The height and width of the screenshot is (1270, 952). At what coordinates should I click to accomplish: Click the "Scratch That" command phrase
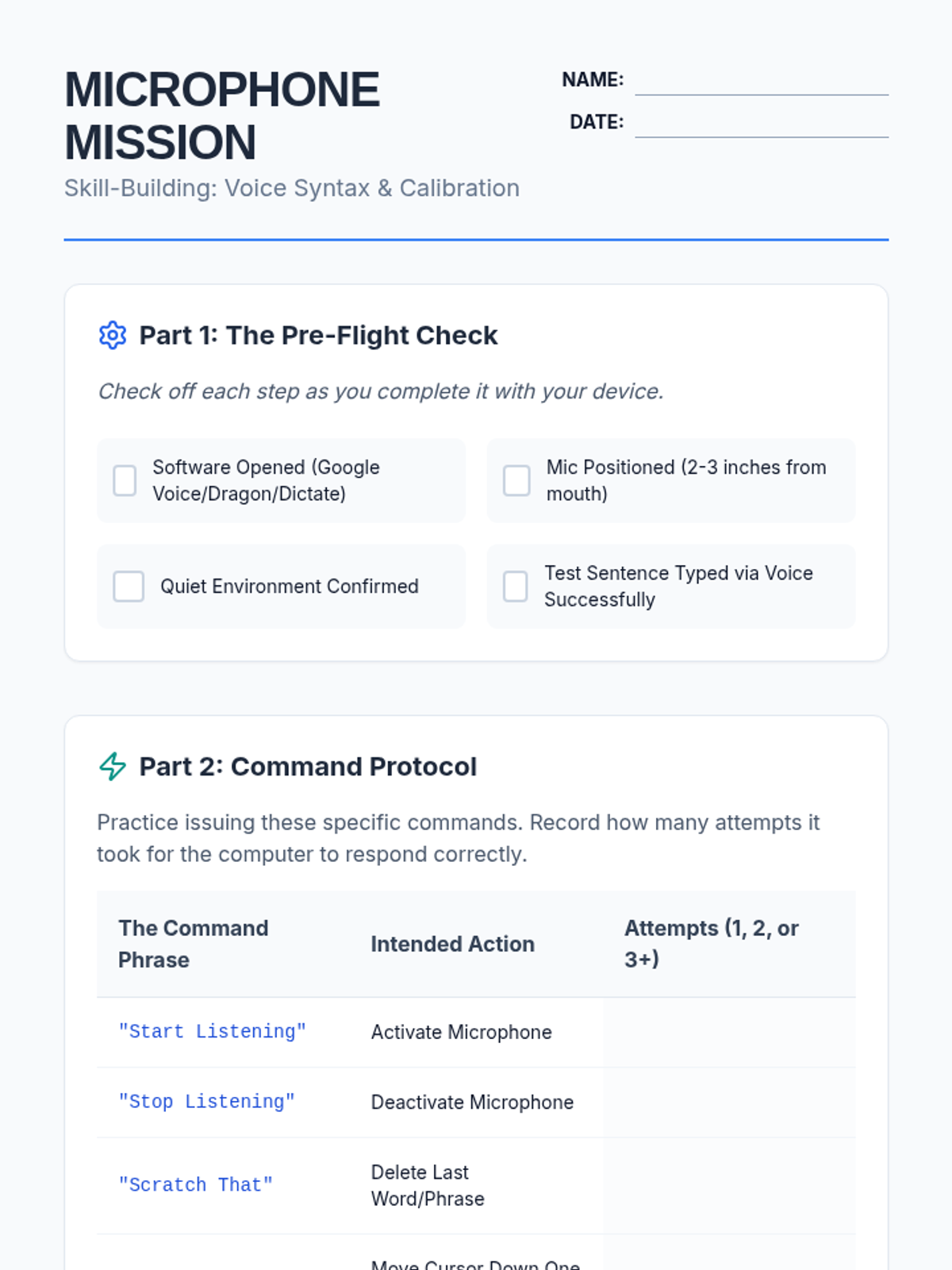tap(195, 1185)
